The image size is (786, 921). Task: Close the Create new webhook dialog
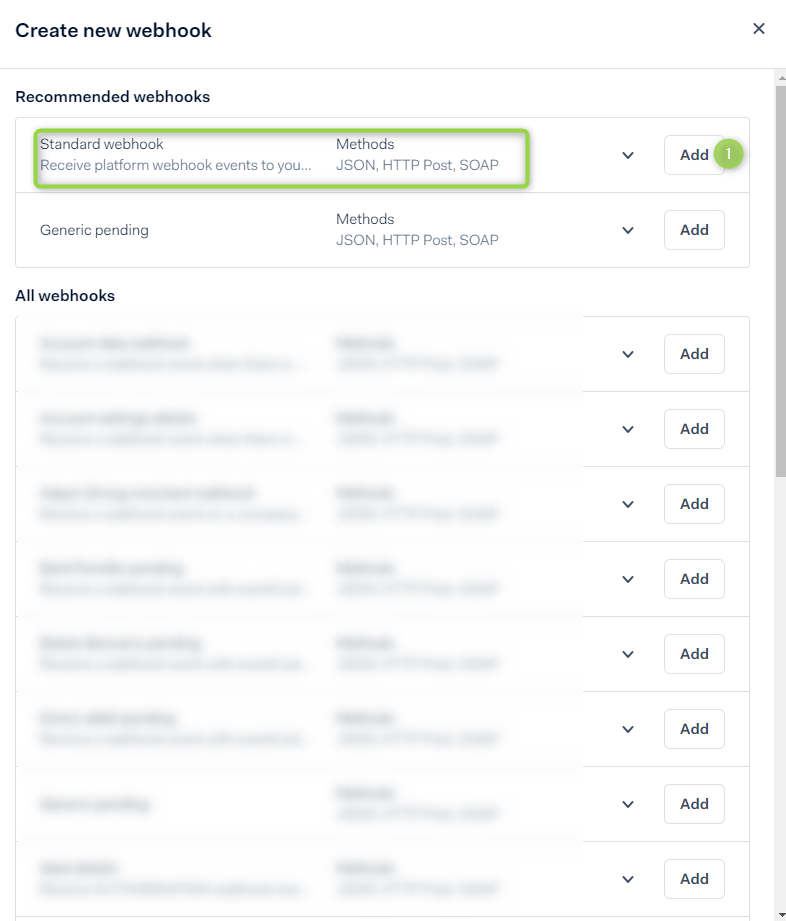pos(758,29)
